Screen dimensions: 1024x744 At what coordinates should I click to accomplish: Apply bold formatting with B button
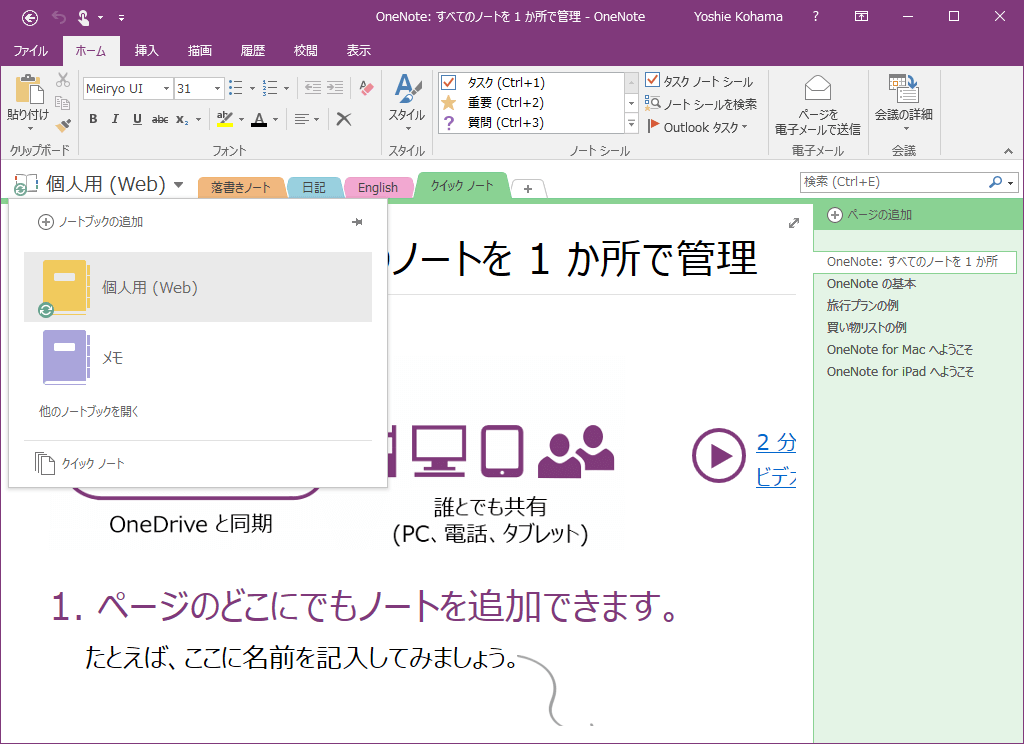tap(93, 119)
